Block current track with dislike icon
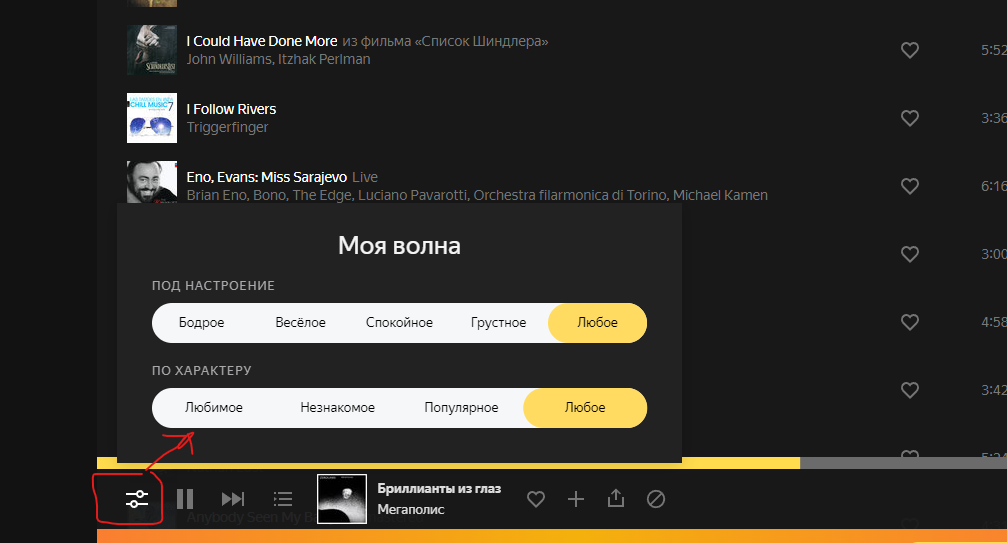Image resolution: width=1007 pixels, height=543 pixels. click(x=656, y=499)
